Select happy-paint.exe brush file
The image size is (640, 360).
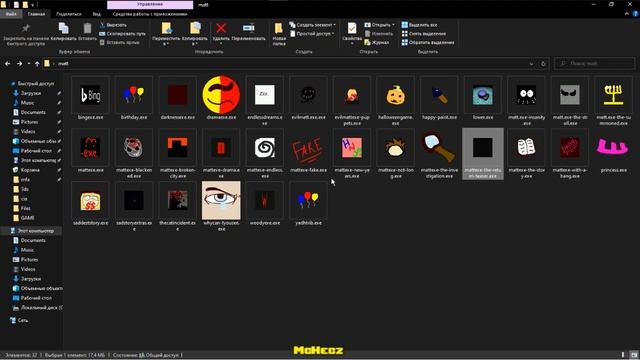click(439, 98)
